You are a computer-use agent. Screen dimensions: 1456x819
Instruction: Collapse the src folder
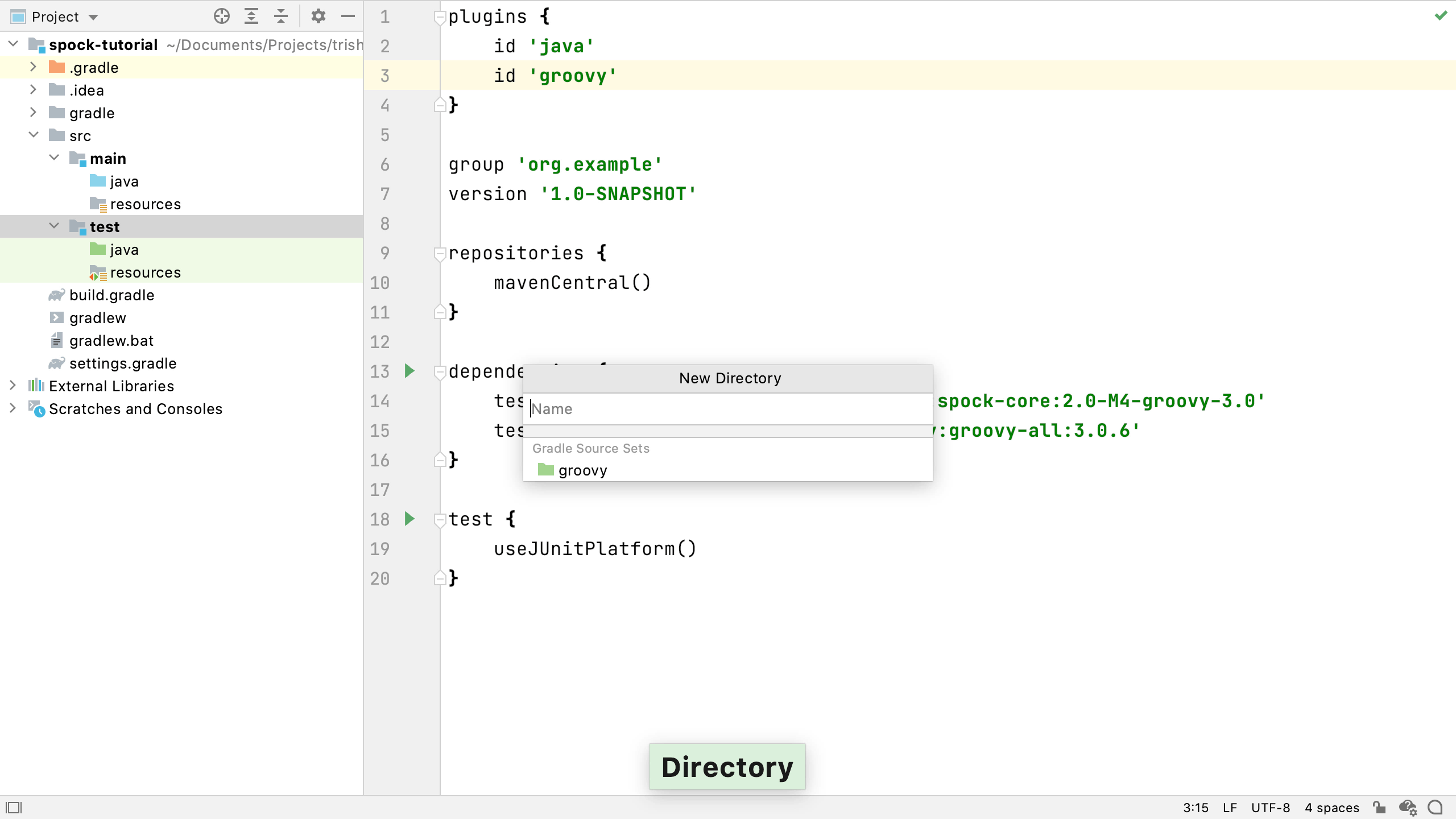coord(34,135)
